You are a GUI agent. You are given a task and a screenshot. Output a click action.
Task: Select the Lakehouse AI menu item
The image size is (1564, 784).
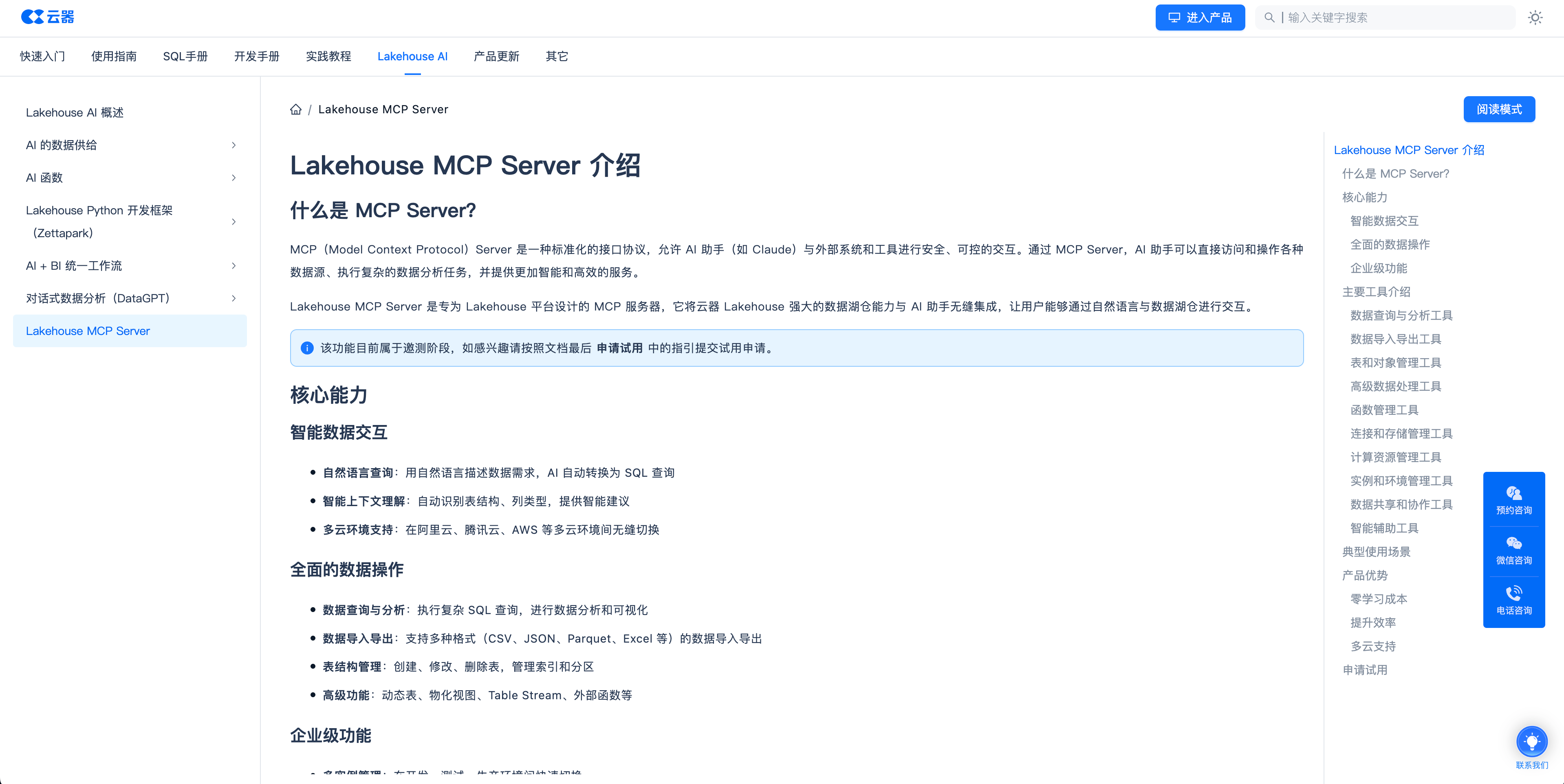tap(413, 56)
